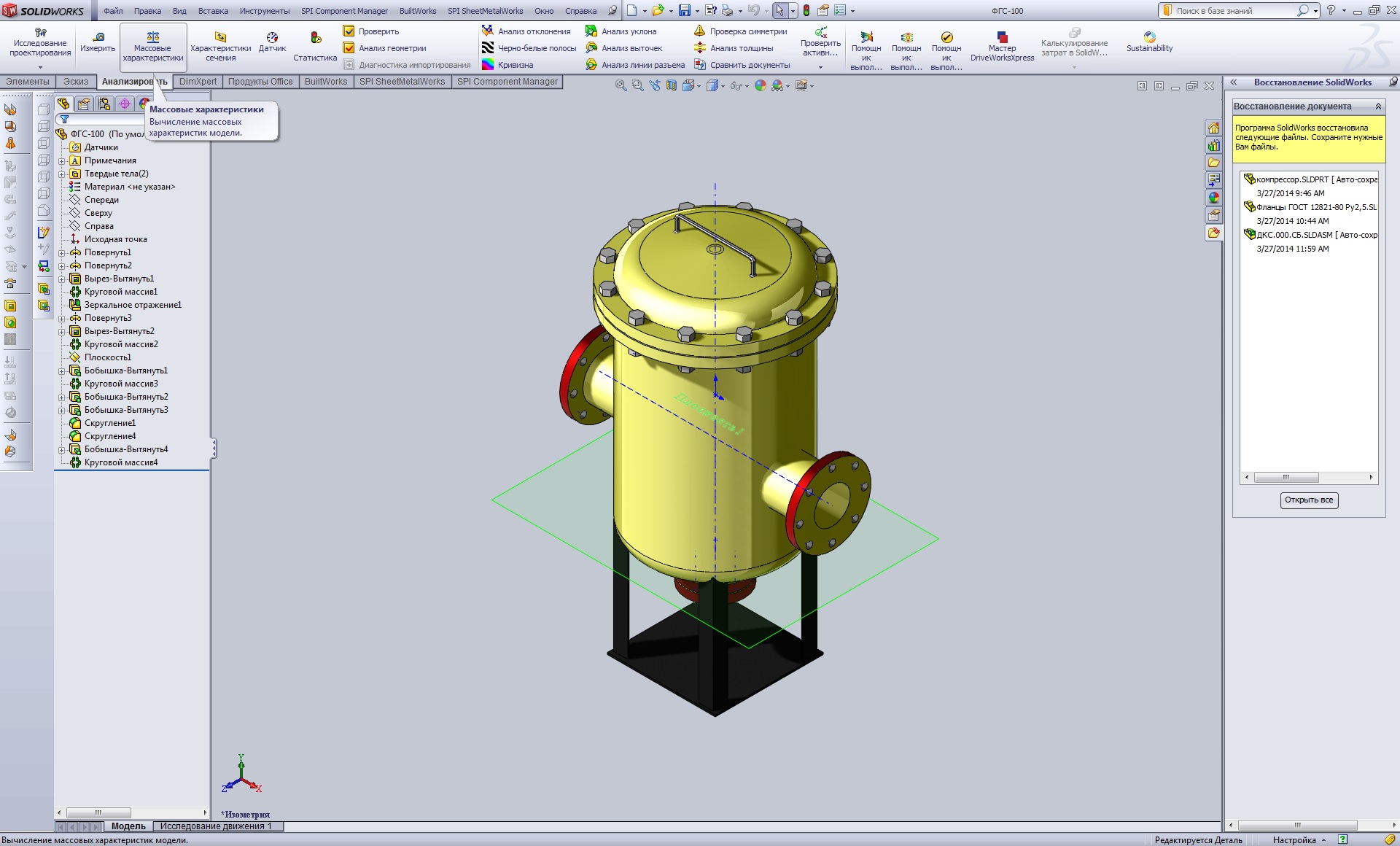
Task: Expand the Повернуть1 feature node
Action: tap(62, 252)
